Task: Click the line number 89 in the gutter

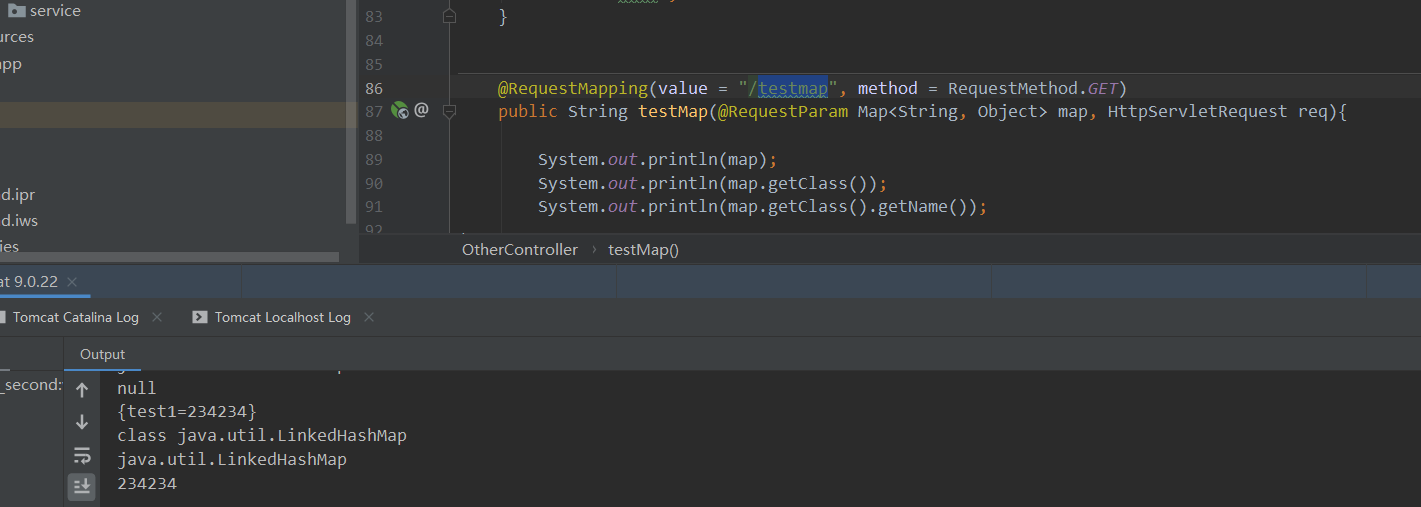Action: (x=373, y=159)
